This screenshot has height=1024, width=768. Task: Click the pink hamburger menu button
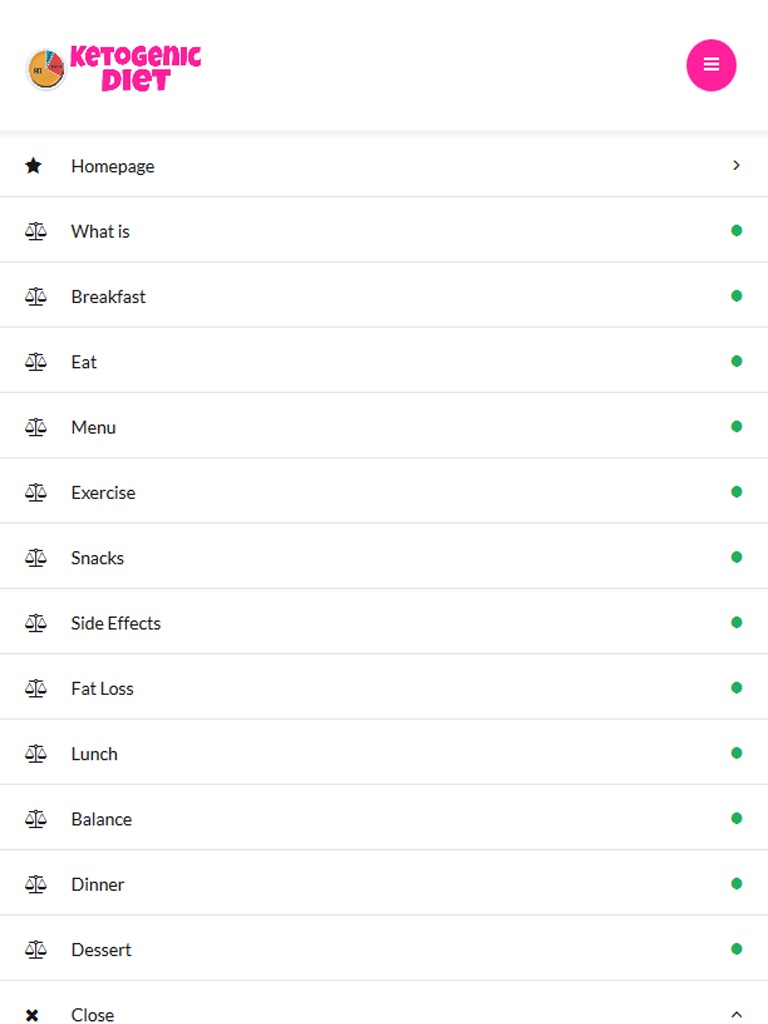(711, 65)
